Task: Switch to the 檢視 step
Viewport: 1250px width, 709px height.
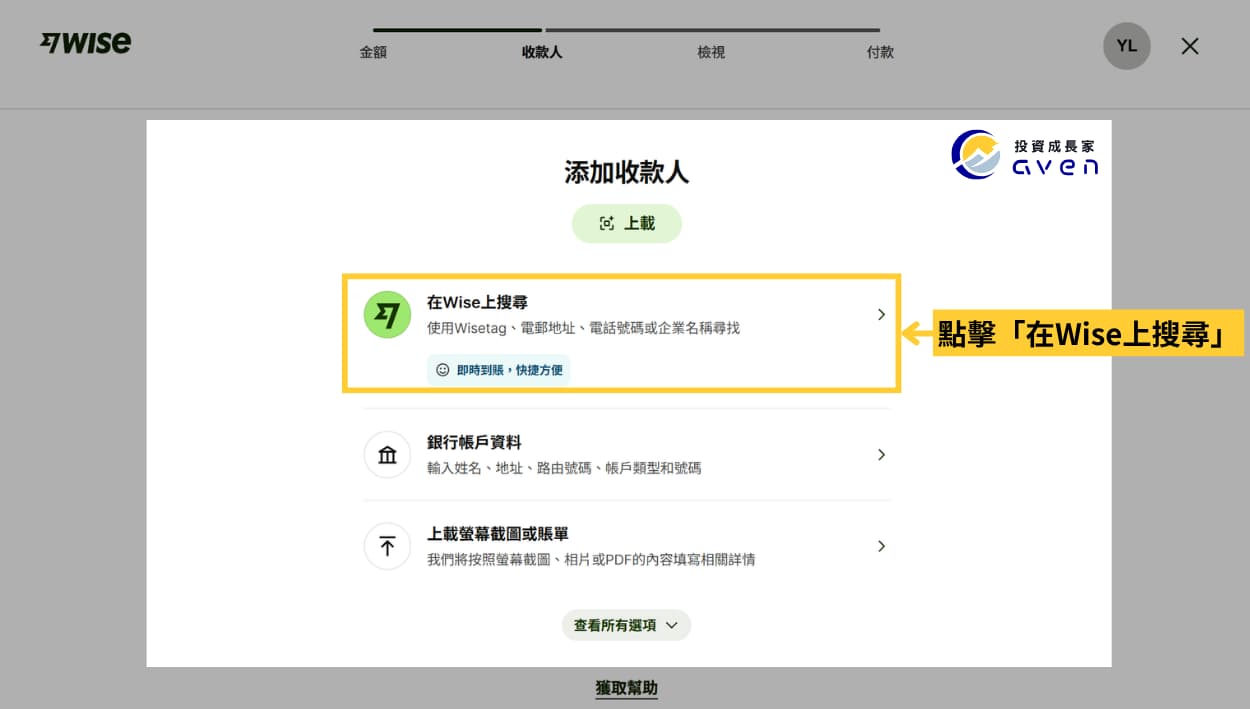Action: pos(711,52)
